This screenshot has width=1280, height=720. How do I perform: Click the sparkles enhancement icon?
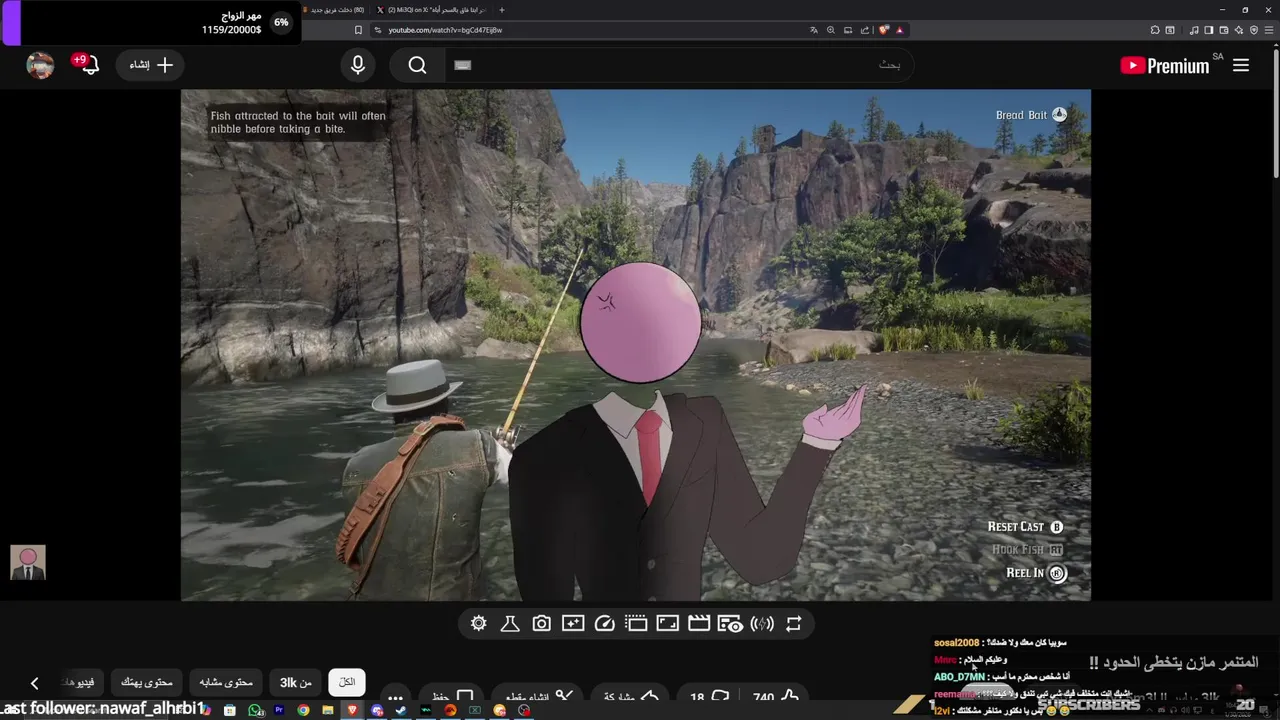(573, 623)
